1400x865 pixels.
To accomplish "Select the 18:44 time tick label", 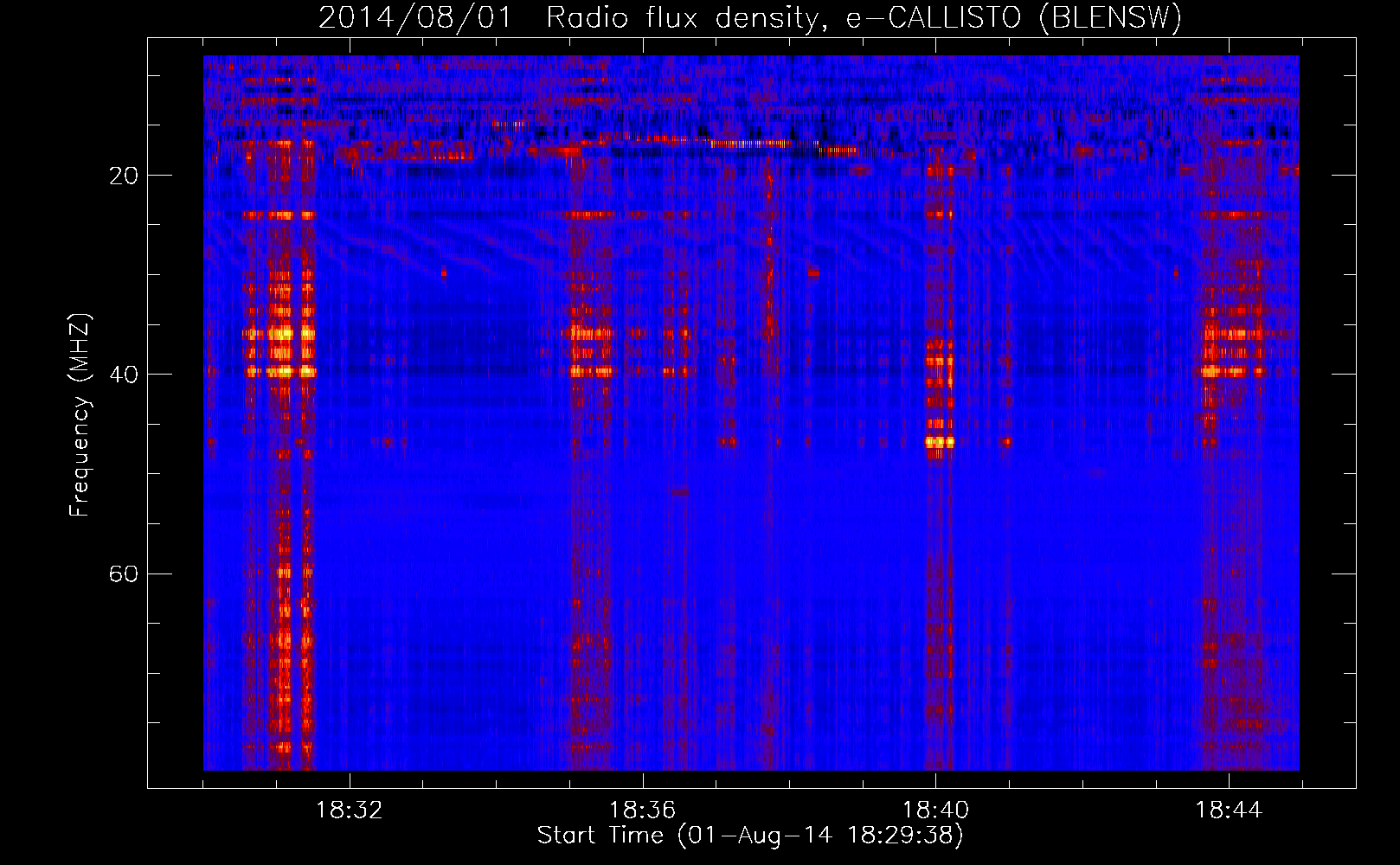I will (x=1229, y=811).
